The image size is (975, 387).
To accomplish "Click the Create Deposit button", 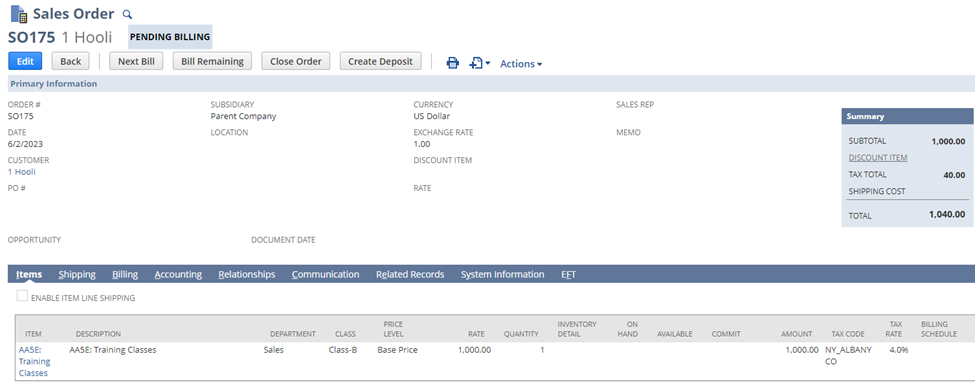I will (381, 61).
